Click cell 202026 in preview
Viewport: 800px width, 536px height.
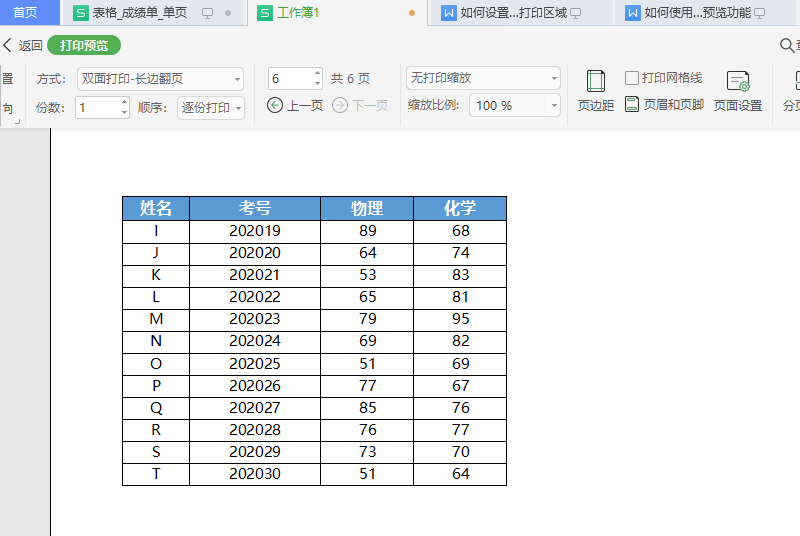pos(255,386)
